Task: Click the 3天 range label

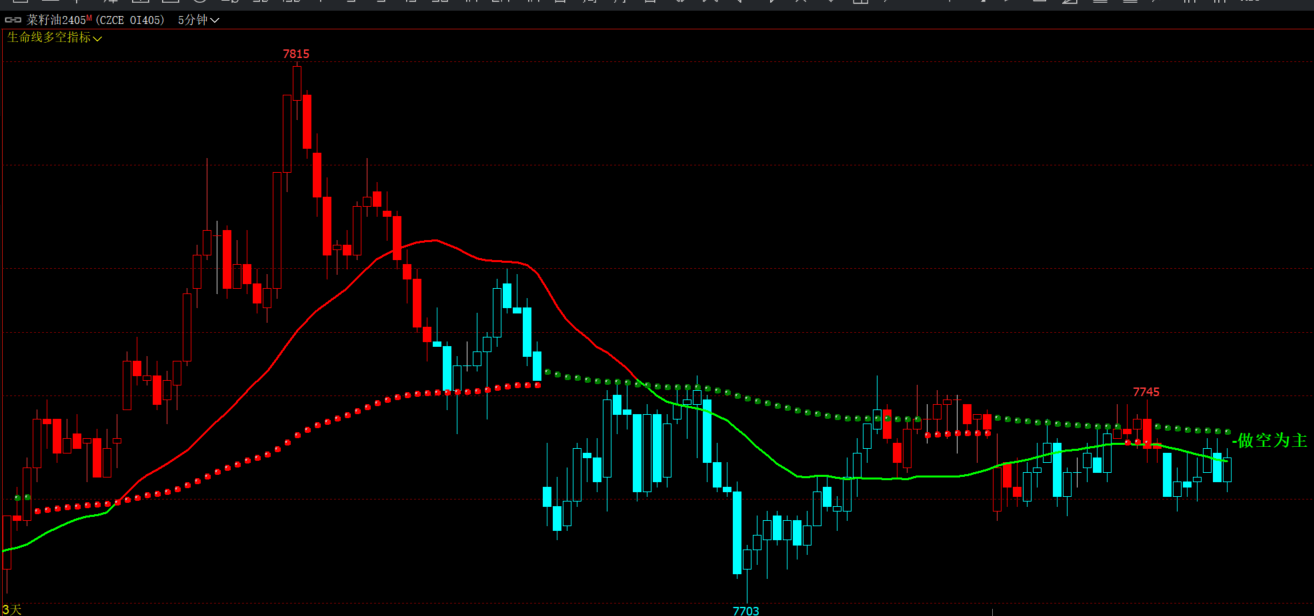Action: [11, 609]
